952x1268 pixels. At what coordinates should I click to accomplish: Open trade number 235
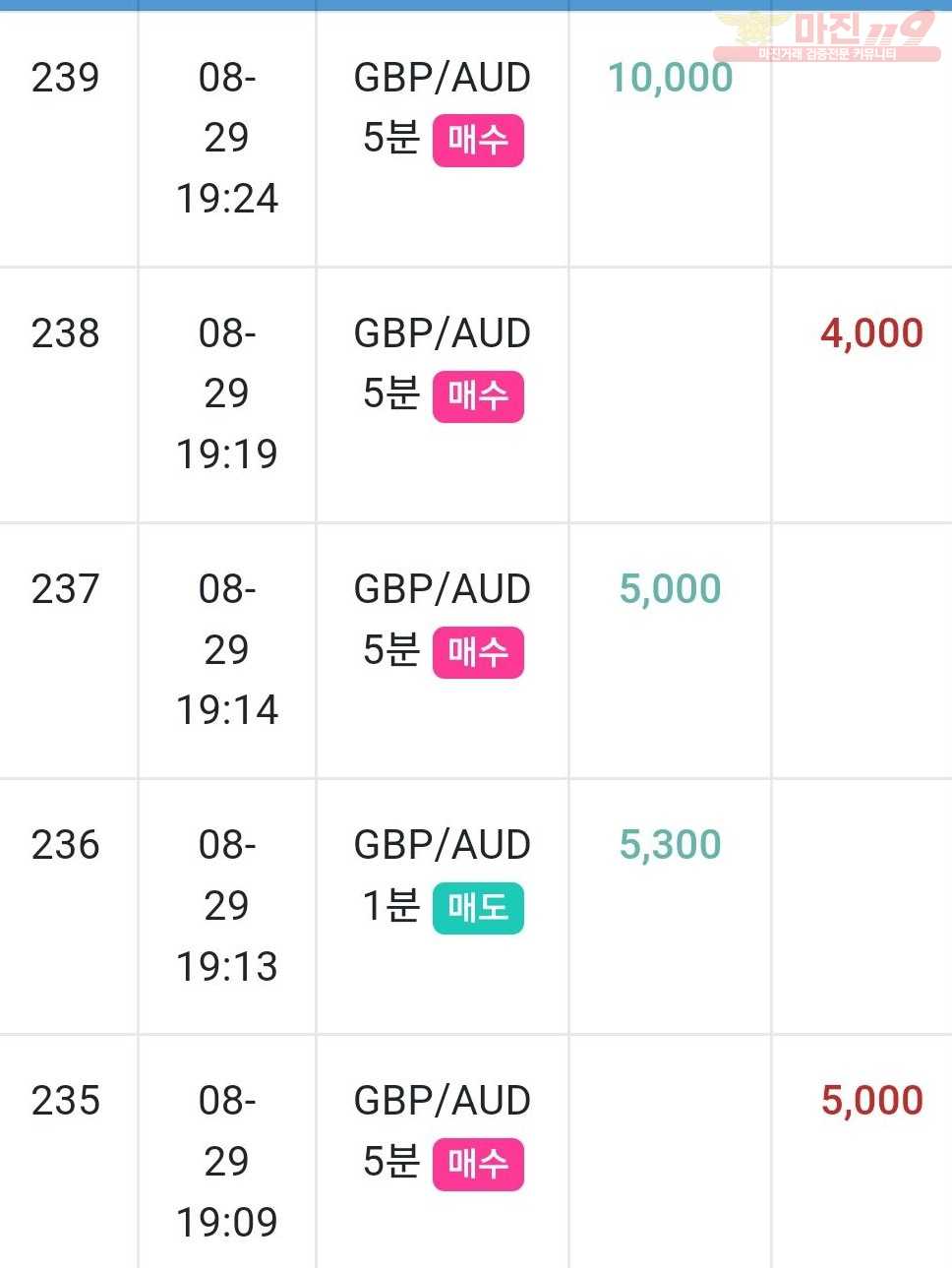point(65,1101)
